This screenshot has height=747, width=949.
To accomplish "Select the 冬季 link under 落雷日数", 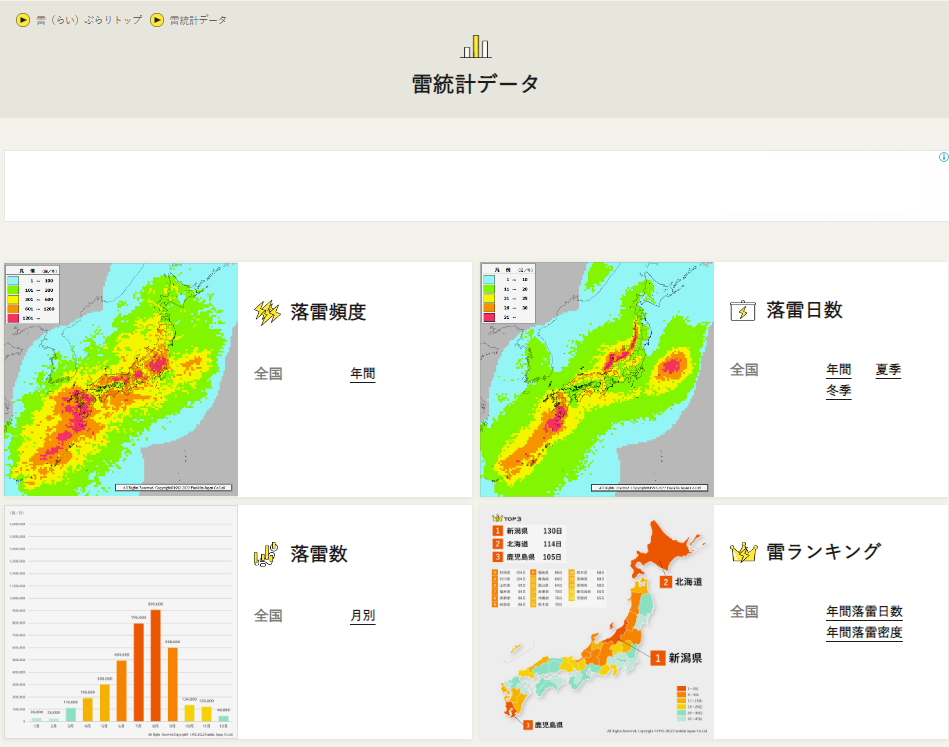I will (x=838, y=391).
